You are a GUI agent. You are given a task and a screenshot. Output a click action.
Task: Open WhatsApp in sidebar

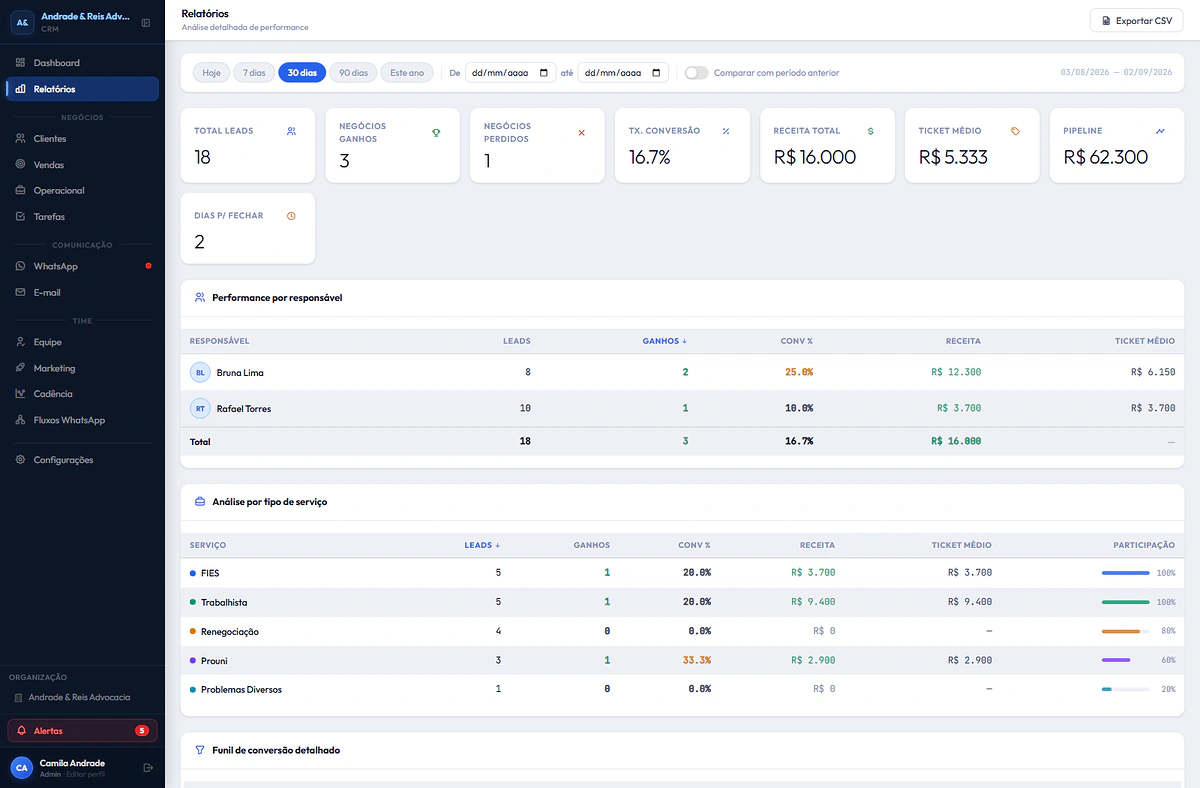coord(82,266)
